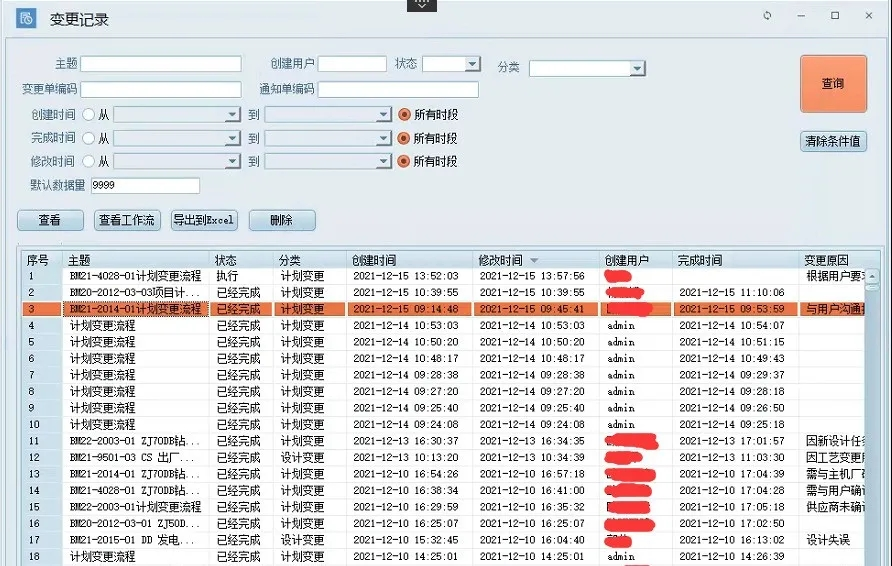Viewport: 892px width, 566px height.
Task: Click the refresh icon in title bar
Action: pos(767,16)
